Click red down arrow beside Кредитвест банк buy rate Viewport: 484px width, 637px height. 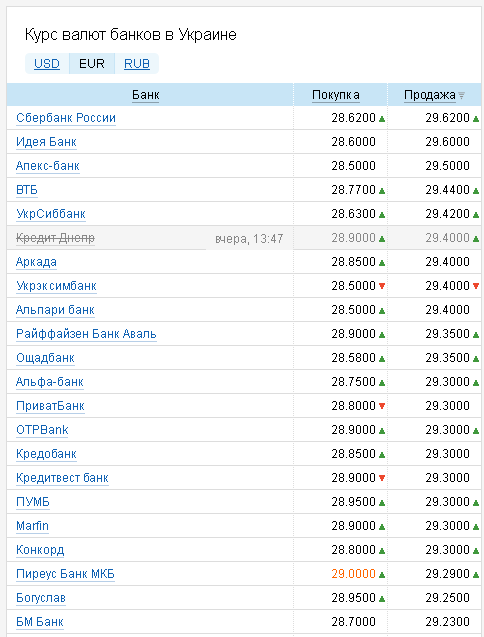click(382, 478)
